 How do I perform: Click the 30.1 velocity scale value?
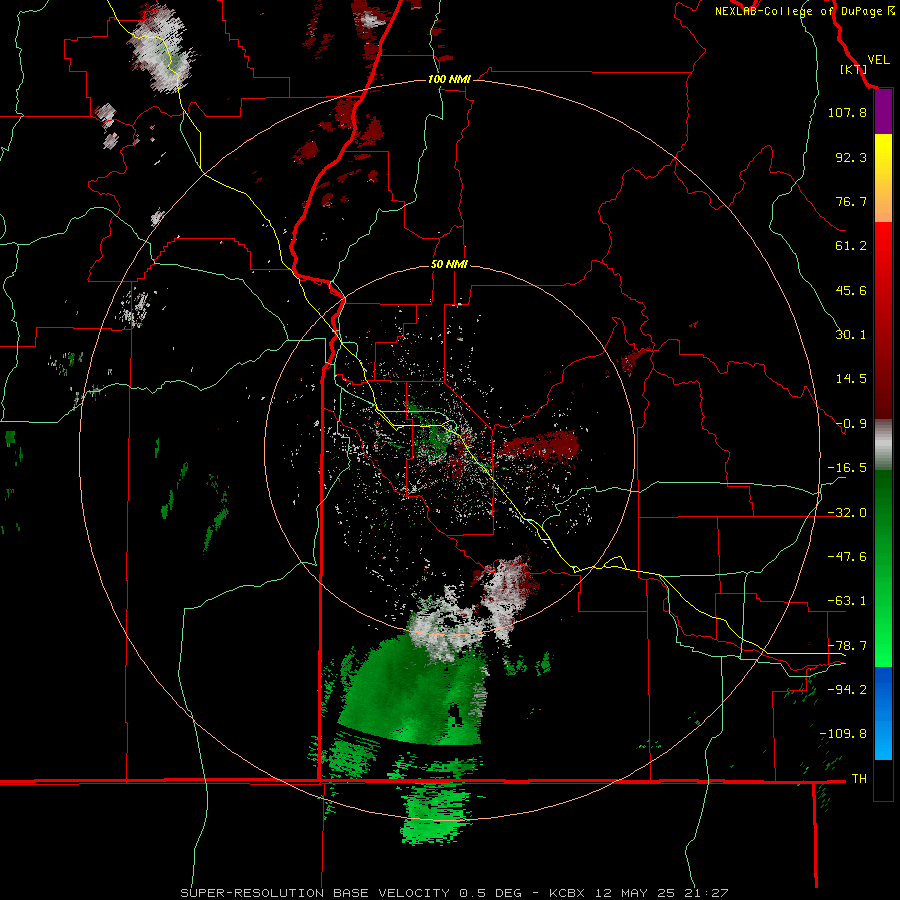(x=851, y=335)
